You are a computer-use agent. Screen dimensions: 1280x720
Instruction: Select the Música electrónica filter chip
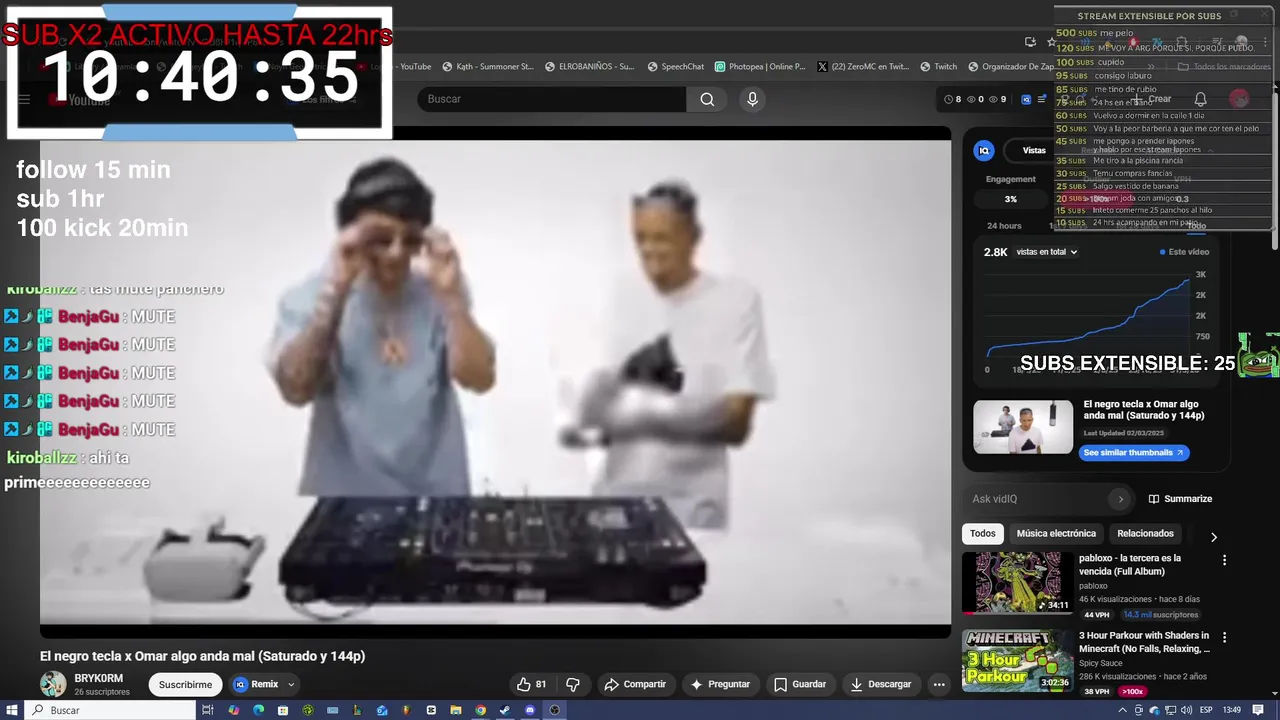click(1056, 533)
